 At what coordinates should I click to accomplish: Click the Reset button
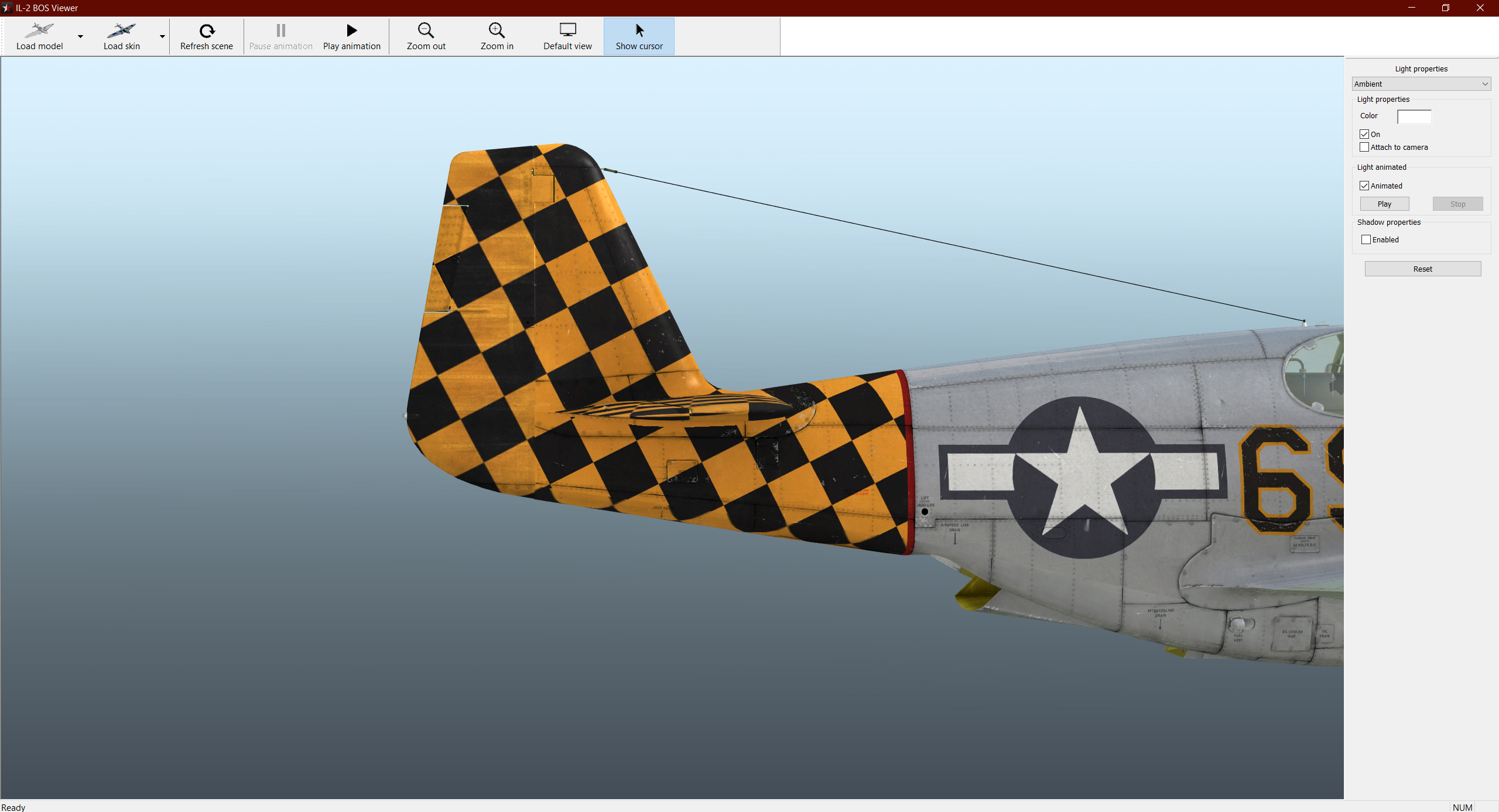click(1422, 269)
